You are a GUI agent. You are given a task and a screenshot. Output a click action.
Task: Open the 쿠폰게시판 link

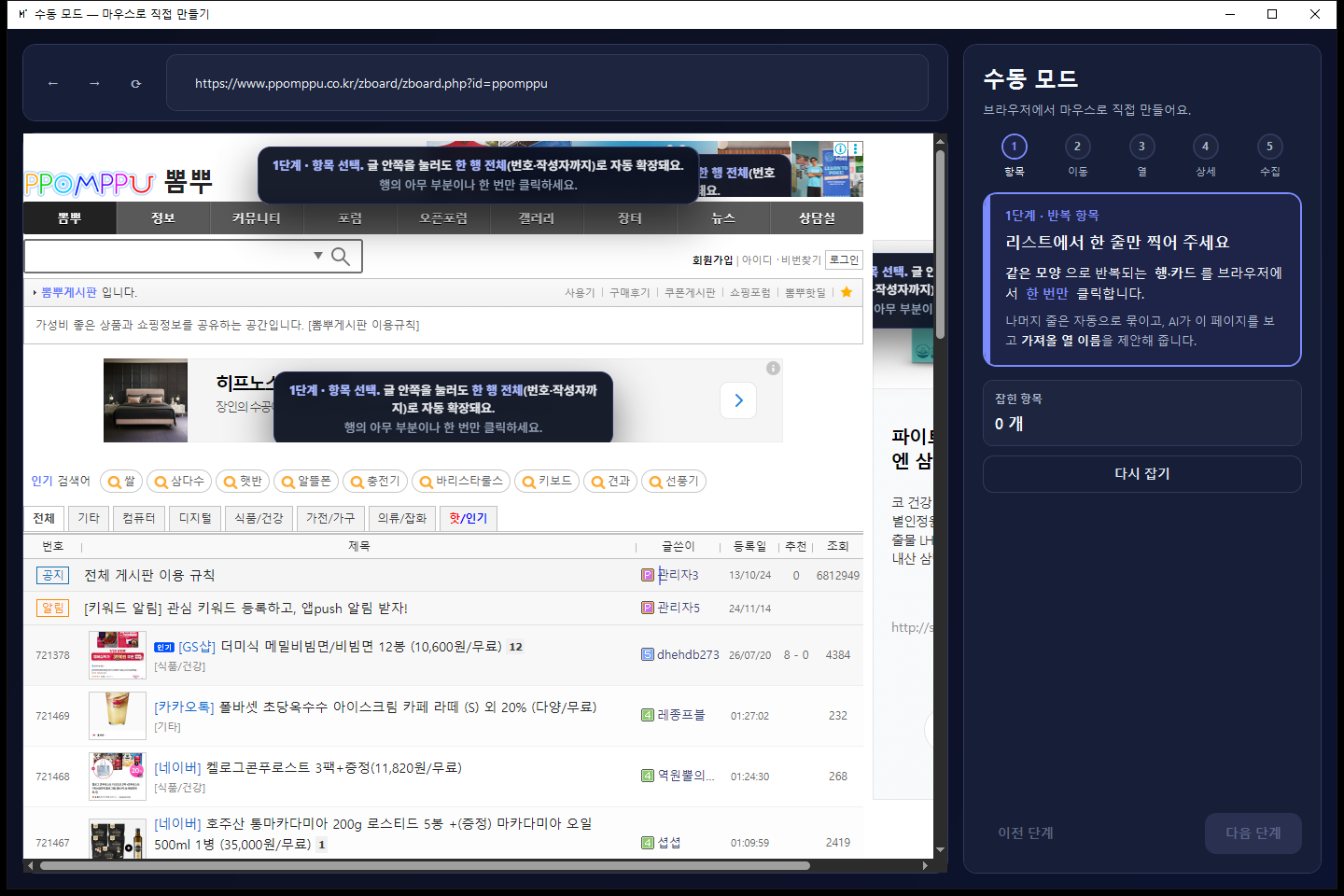[690, 293]
